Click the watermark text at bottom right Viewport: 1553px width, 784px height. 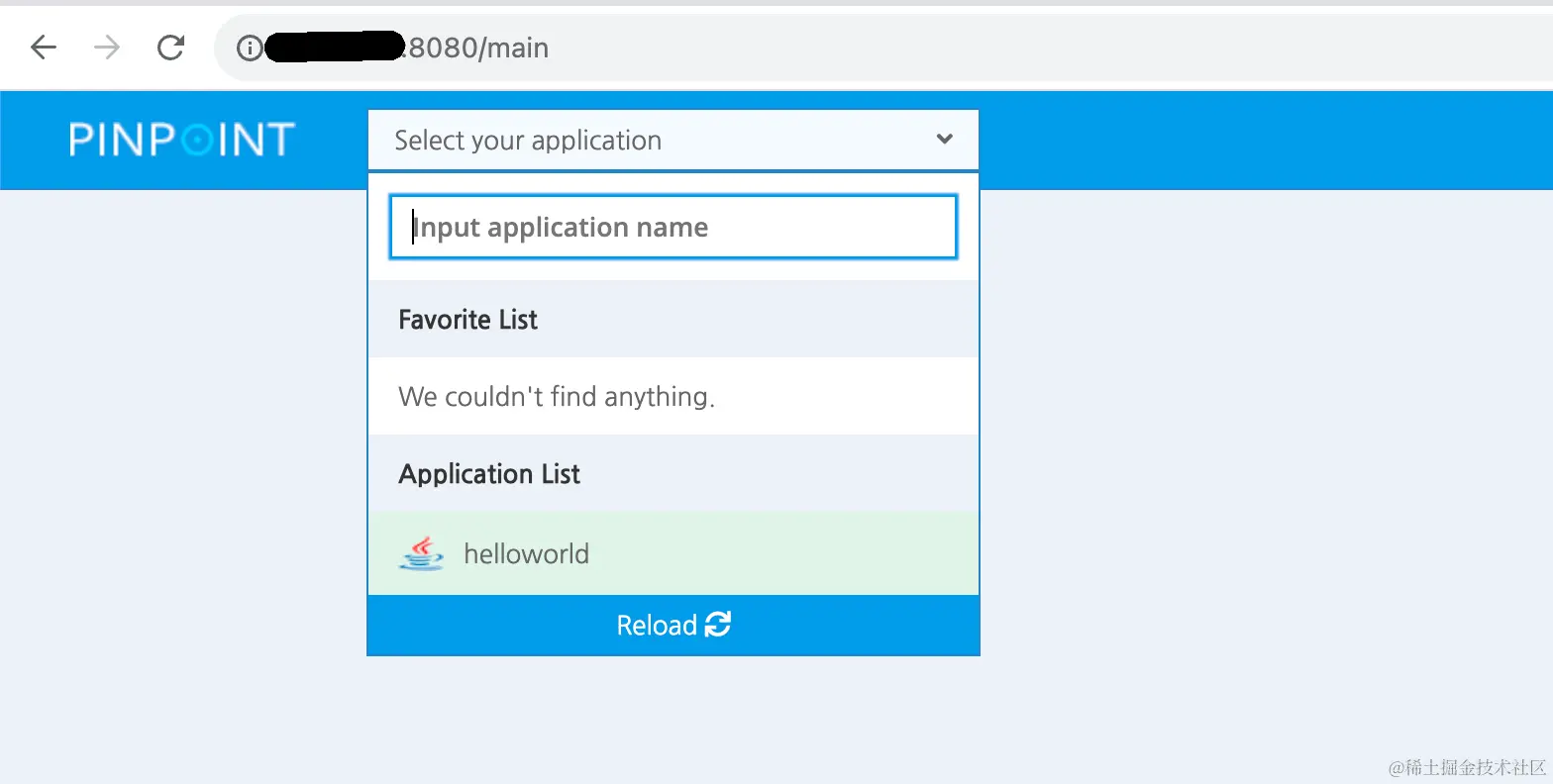point(1467,767)
